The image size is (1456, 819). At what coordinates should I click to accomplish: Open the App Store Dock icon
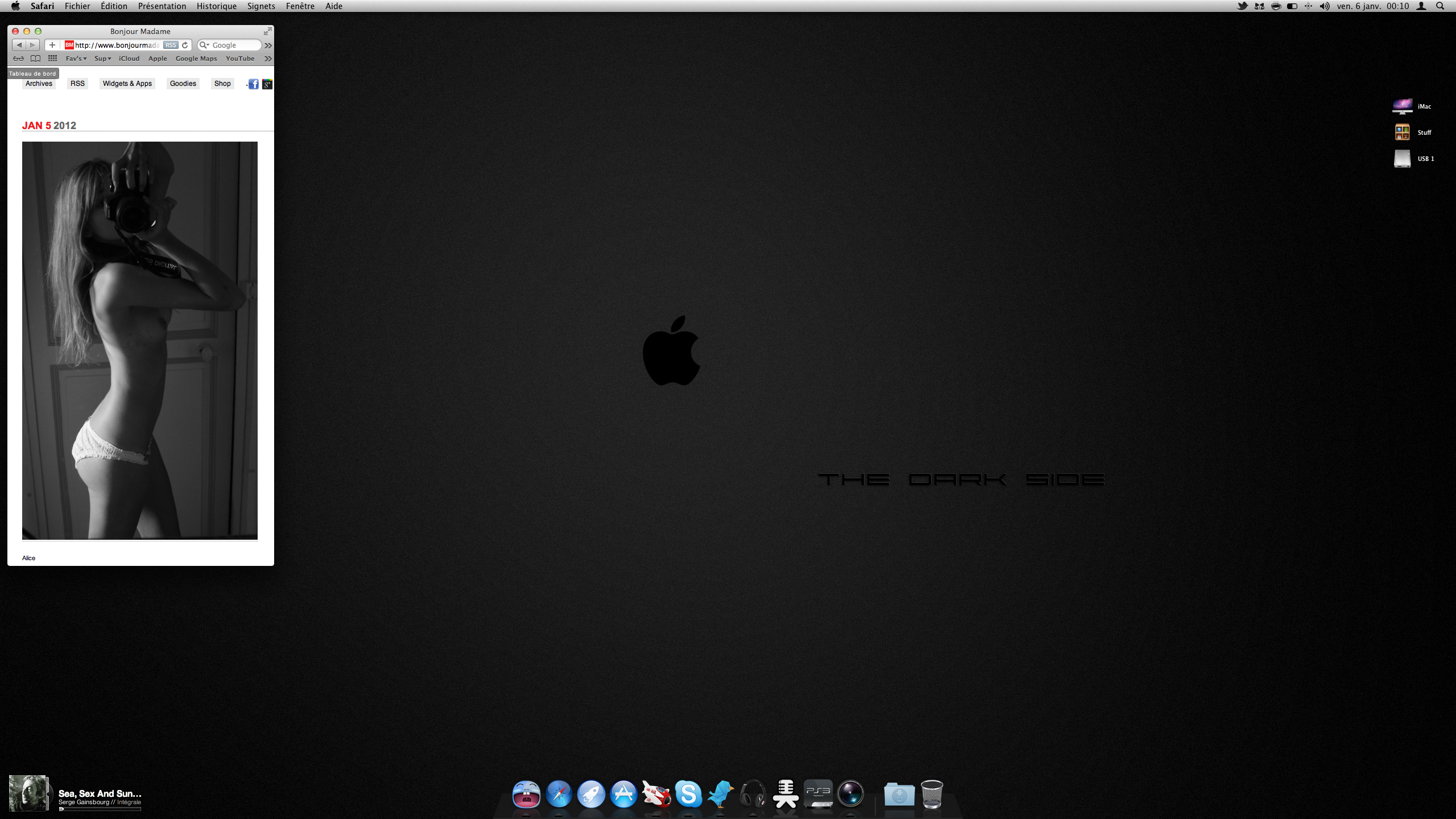coord(623,794)
